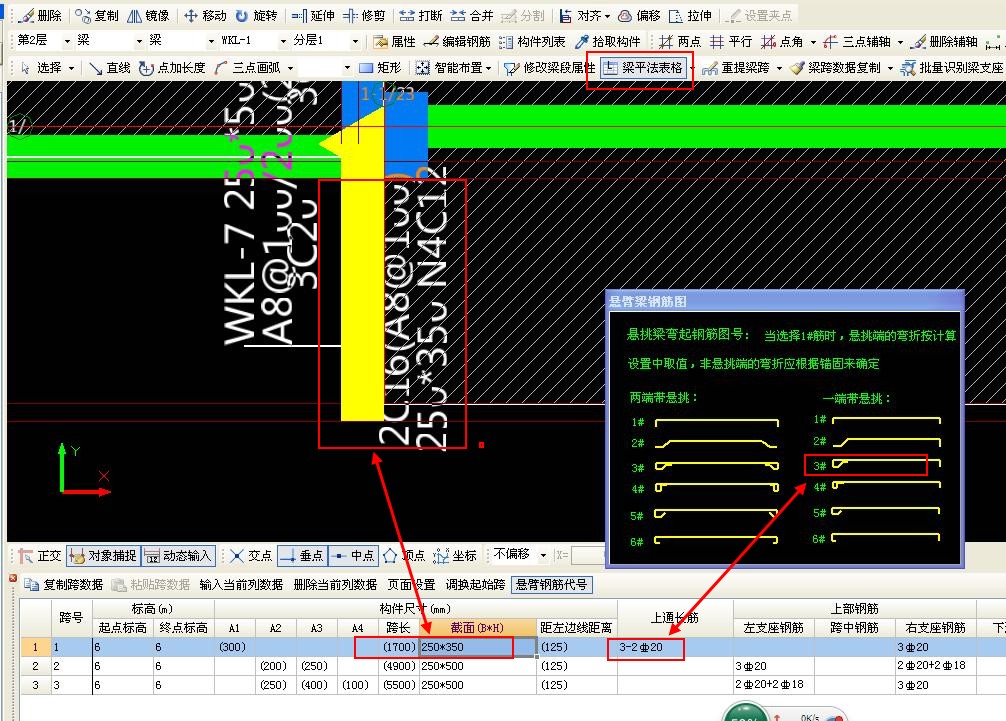Click span 2 left support 3⌀20 cell
Screen dimensions: 1006x721
(774, 666)
